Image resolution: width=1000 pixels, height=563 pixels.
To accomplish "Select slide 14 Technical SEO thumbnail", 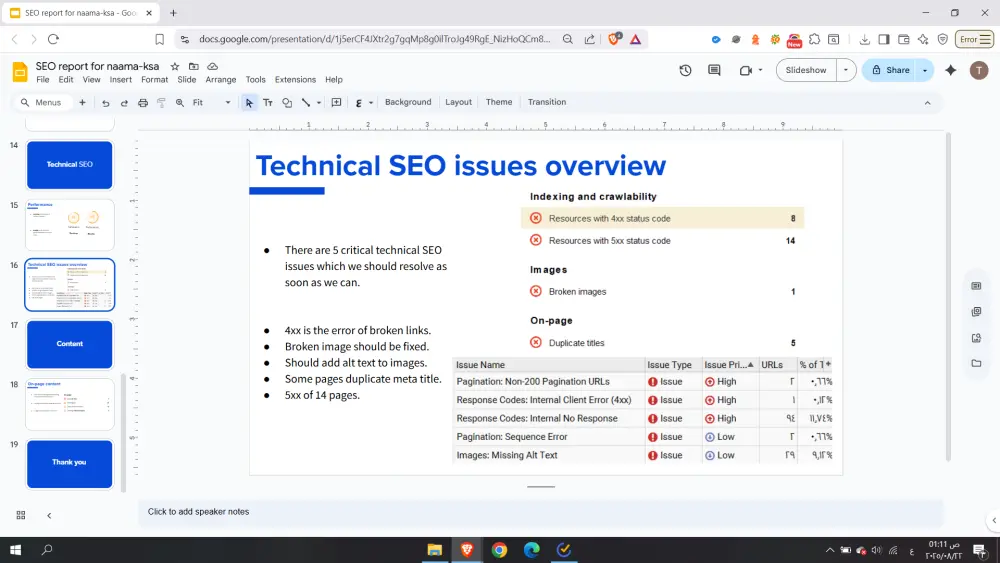I will pyautogui.click(x=70, y=165).
